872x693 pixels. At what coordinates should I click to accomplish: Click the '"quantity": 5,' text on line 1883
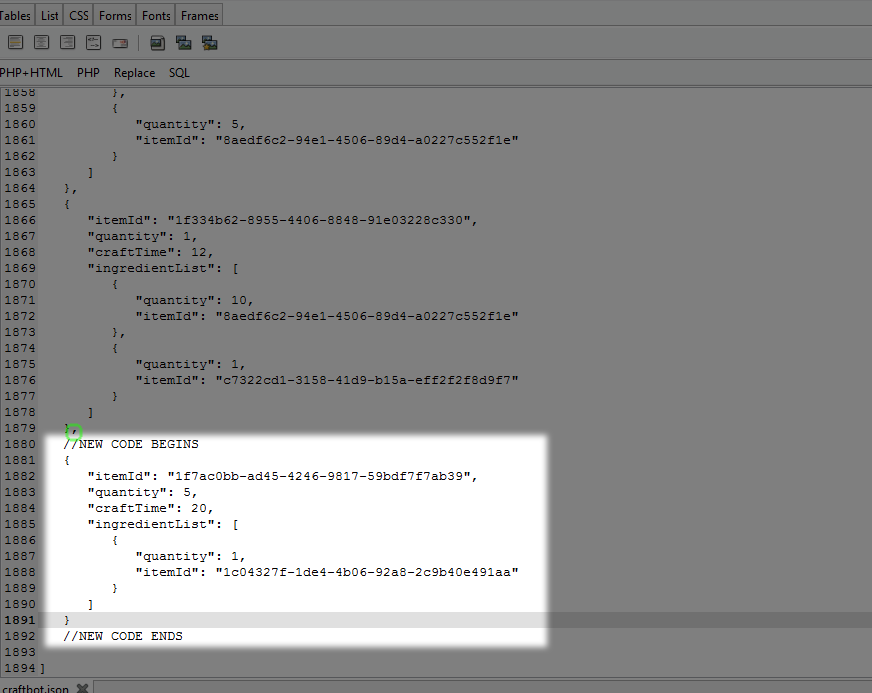(x=142, y=492)
